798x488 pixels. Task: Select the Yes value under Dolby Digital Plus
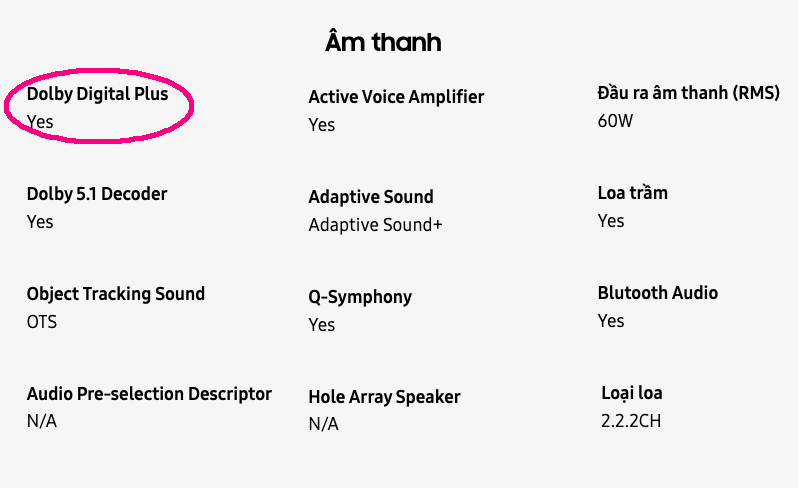(40, 122)
